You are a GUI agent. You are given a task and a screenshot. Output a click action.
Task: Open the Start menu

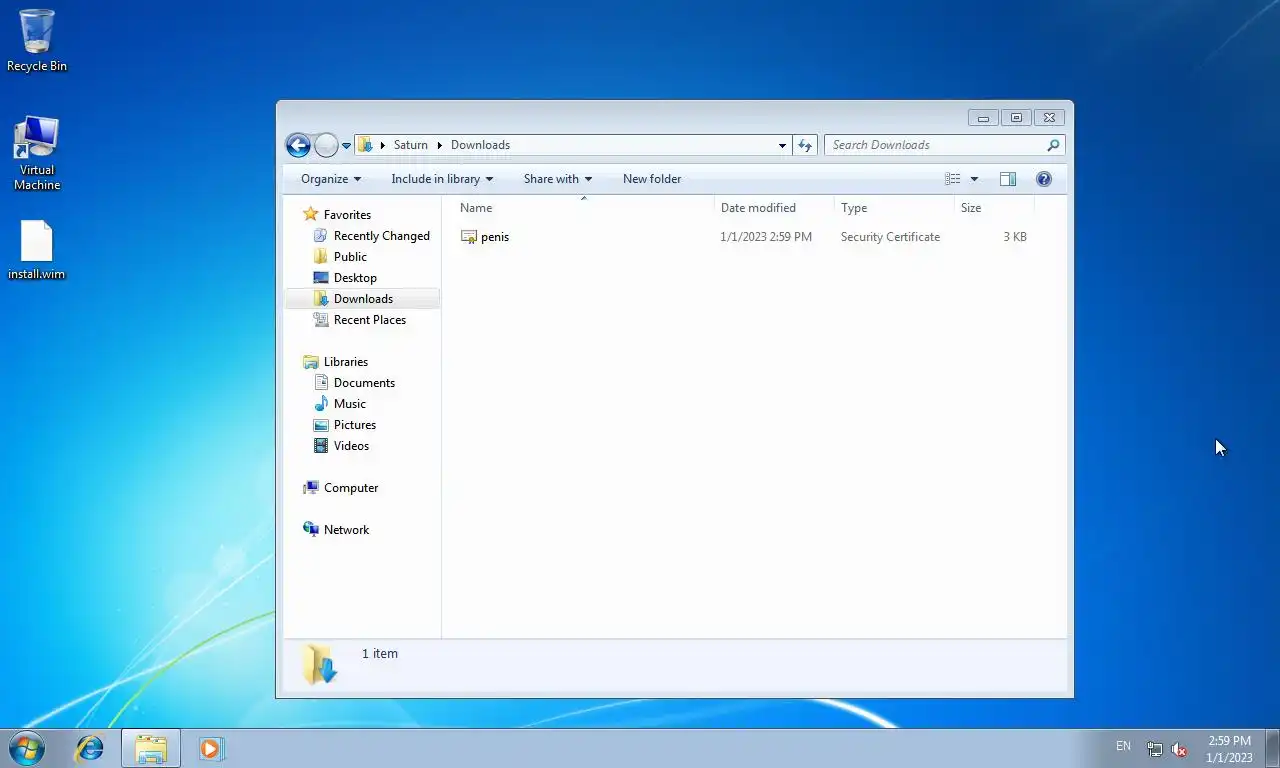[x=27, y=748]
